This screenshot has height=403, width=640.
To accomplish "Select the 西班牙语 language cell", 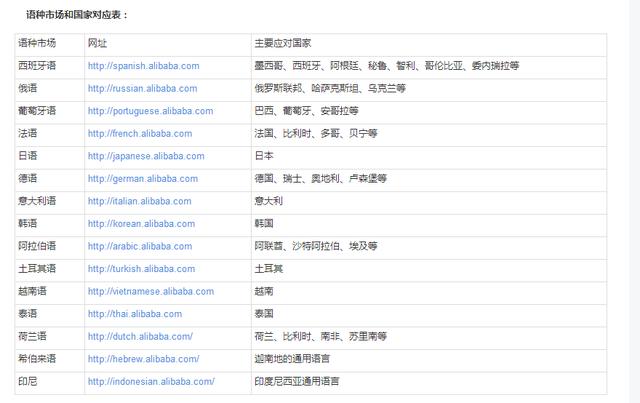I will [x=37, y=66].
